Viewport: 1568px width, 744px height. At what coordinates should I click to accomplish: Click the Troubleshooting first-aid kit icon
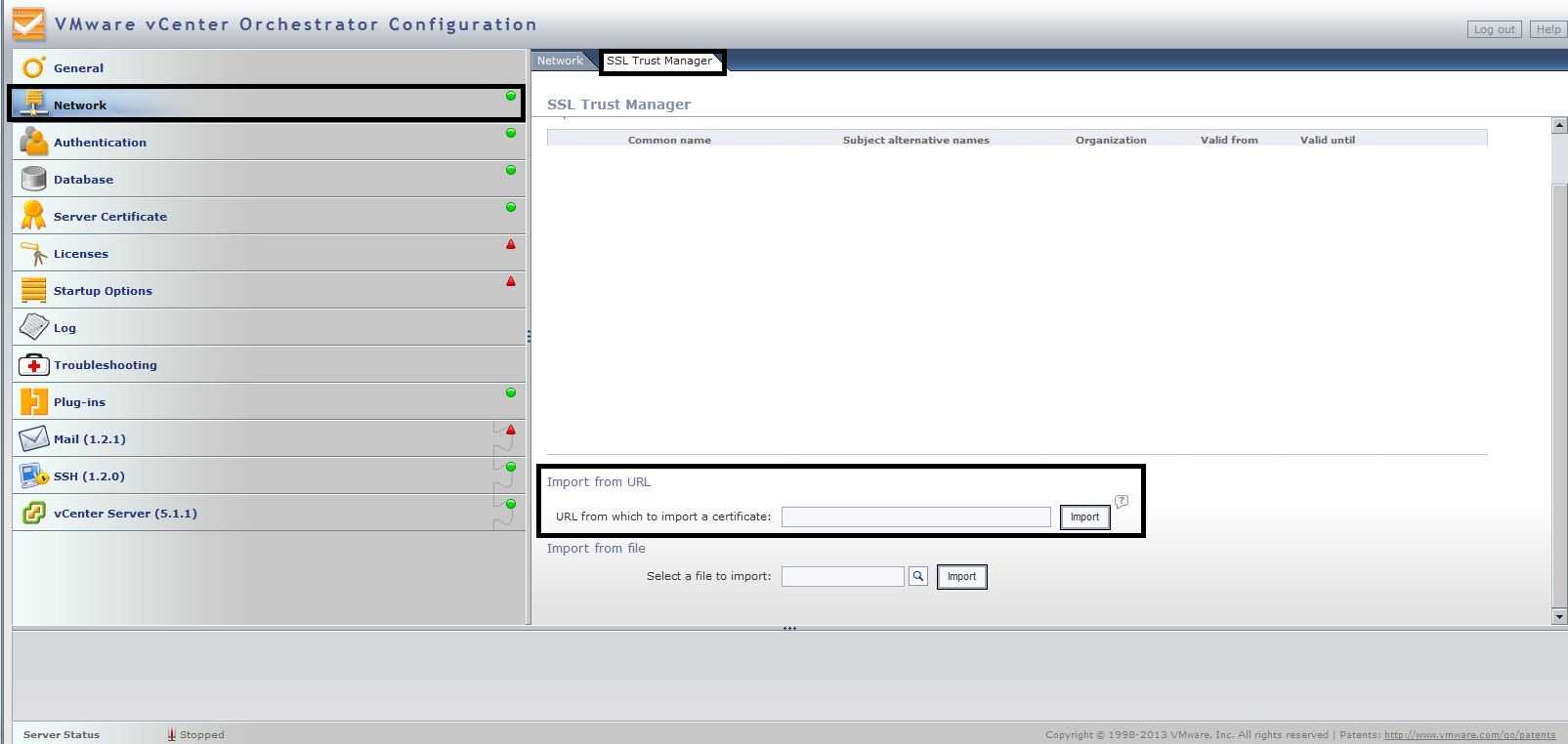pos(33,365)
